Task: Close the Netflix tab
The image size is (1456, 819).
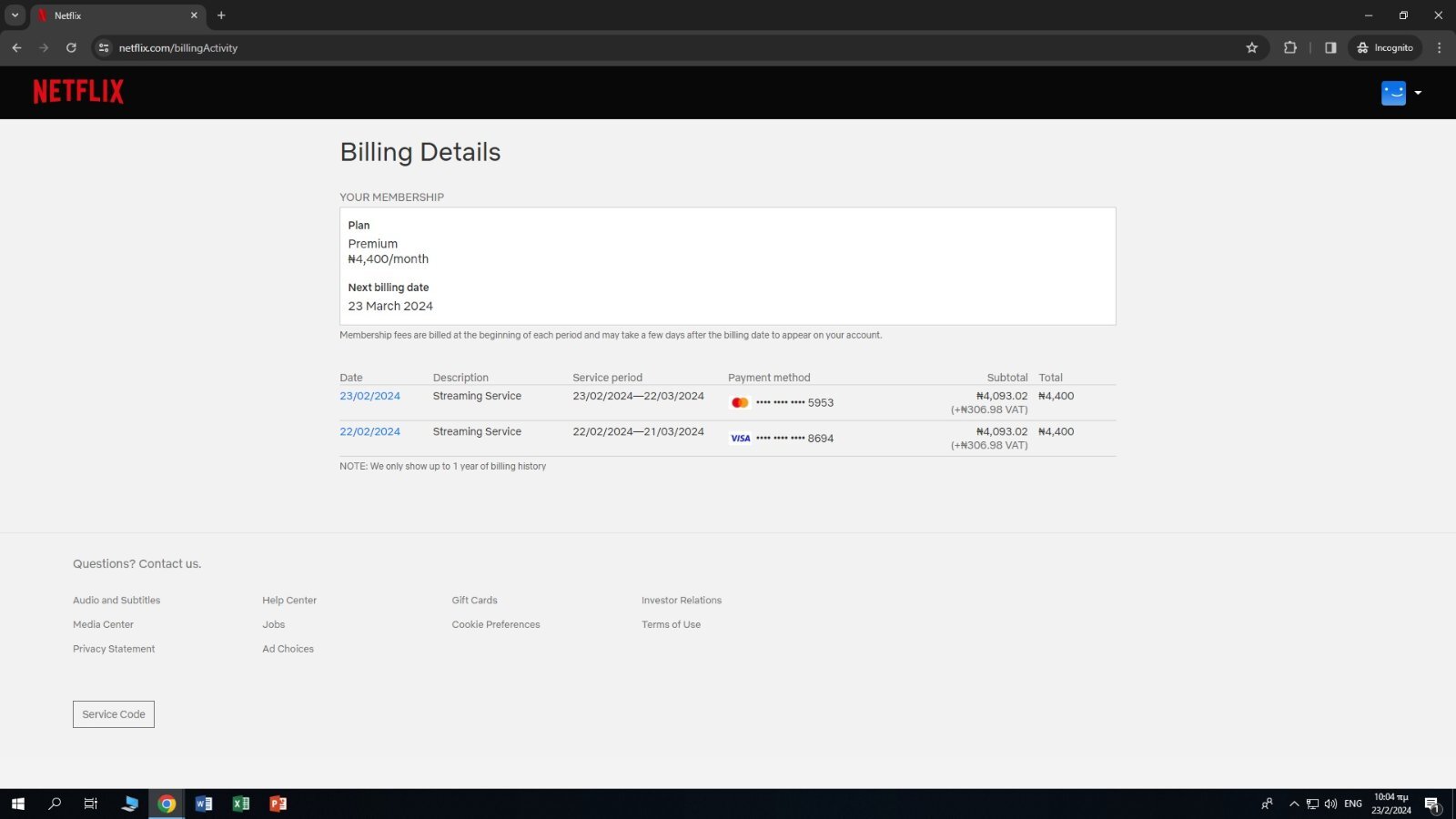Action: point(194,15)
